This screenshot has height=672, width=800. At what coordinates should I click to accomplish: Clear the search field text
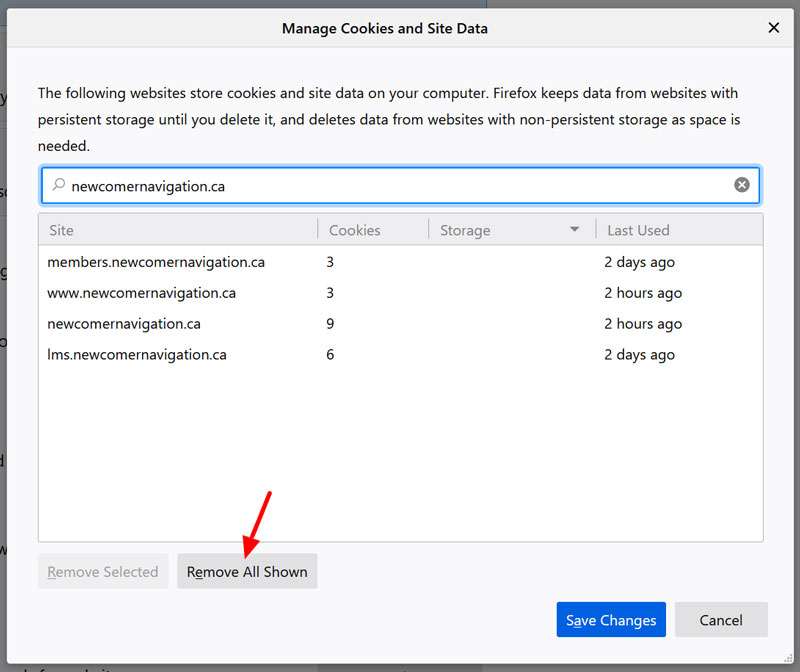pyautogui.click(x=741, y=185)
